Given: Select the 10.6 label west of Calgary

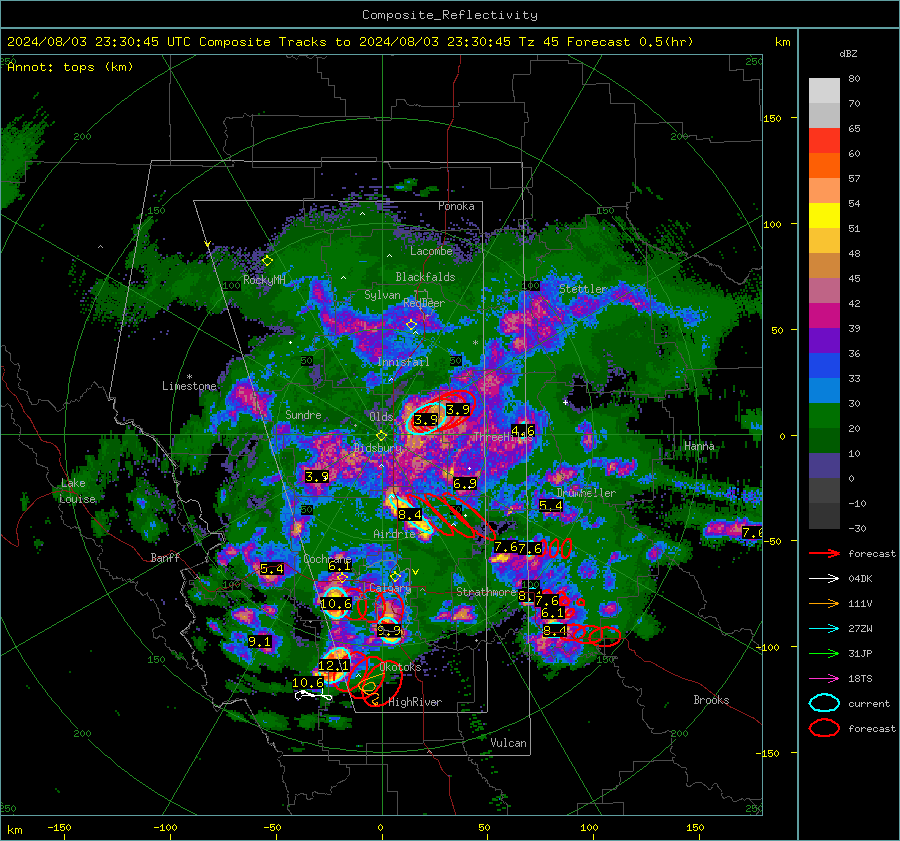Looking at the screenshot, I should coord(335,603).
